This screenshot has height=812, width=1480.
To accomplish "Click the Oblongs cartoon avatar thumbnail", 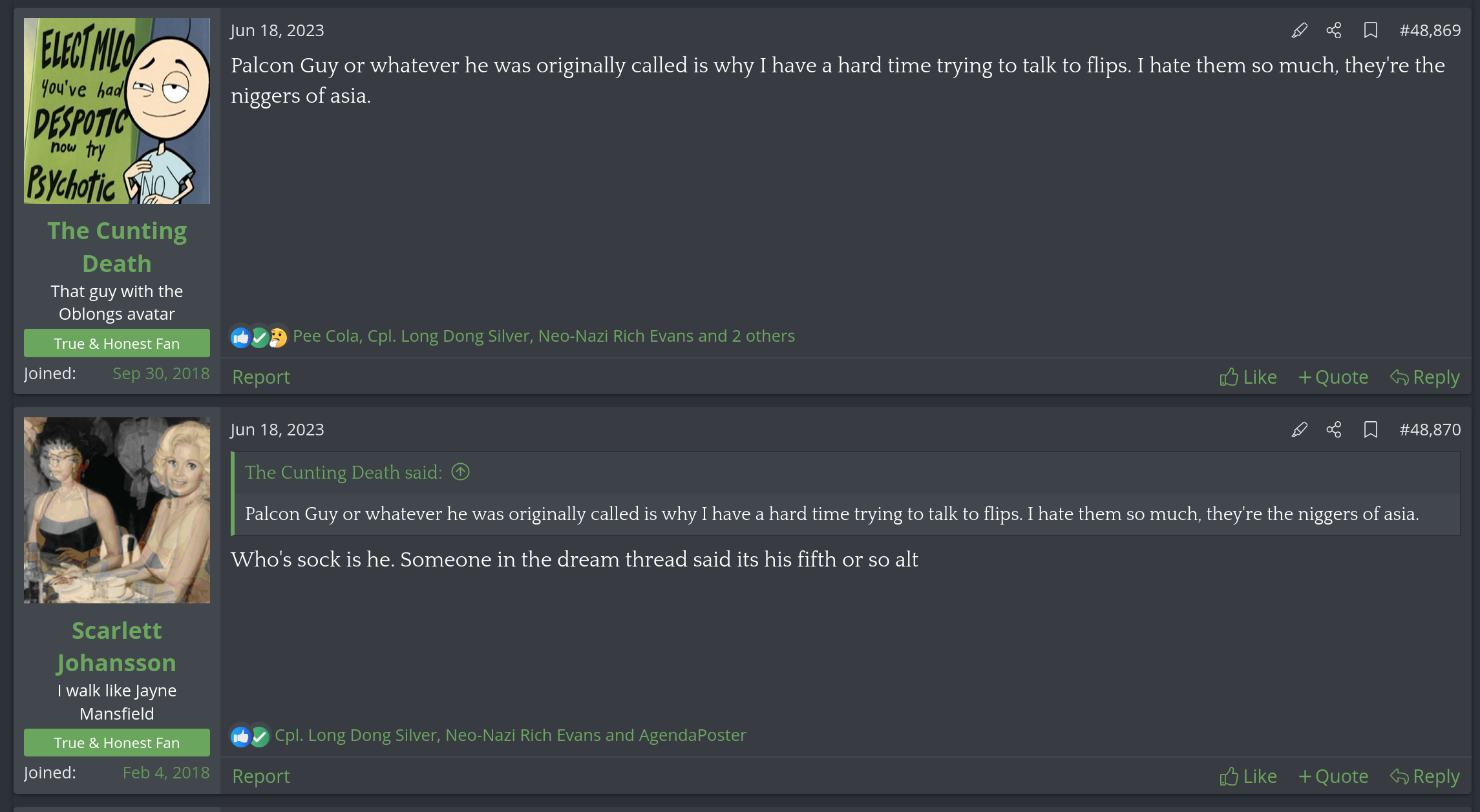I will [x=117, y=111].
